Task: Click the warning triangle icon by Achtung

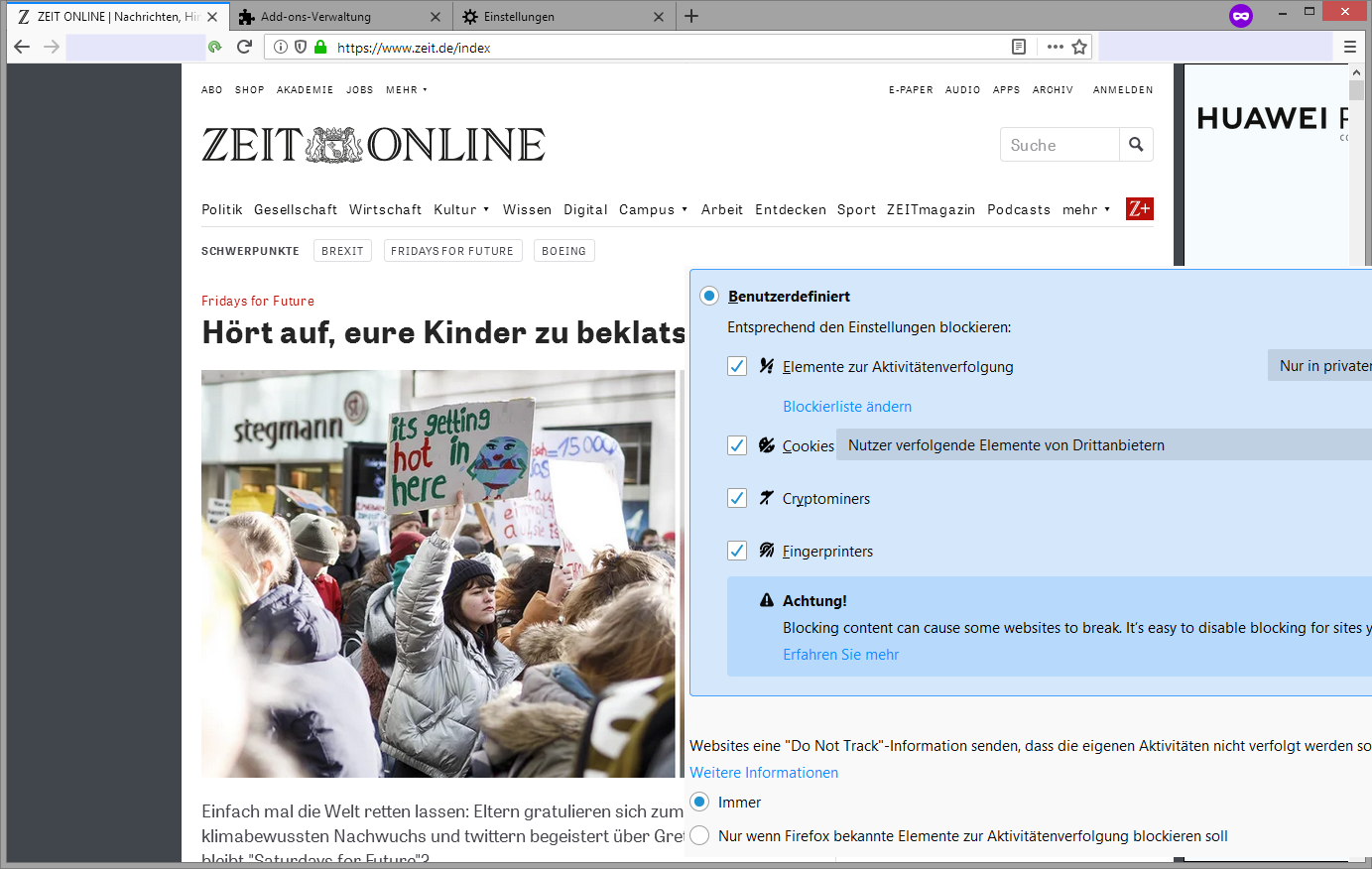Action: coord(766,600)
